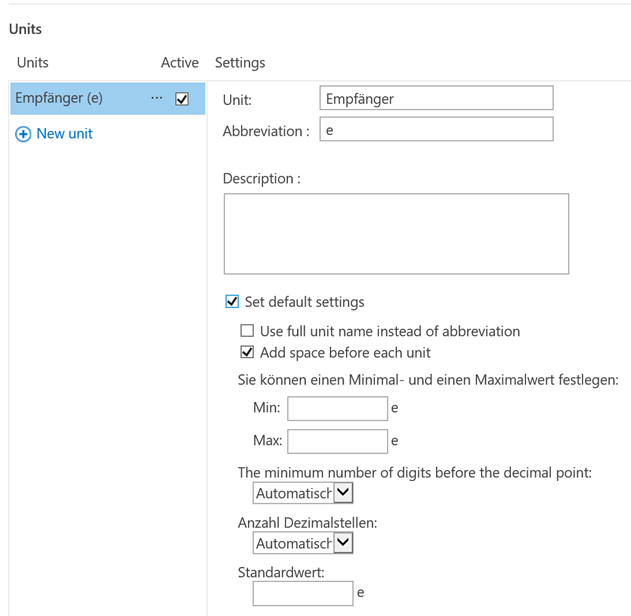Click the Units column header
The width and height of the screenshot is (631, 616).
click(x=33, y=63)
